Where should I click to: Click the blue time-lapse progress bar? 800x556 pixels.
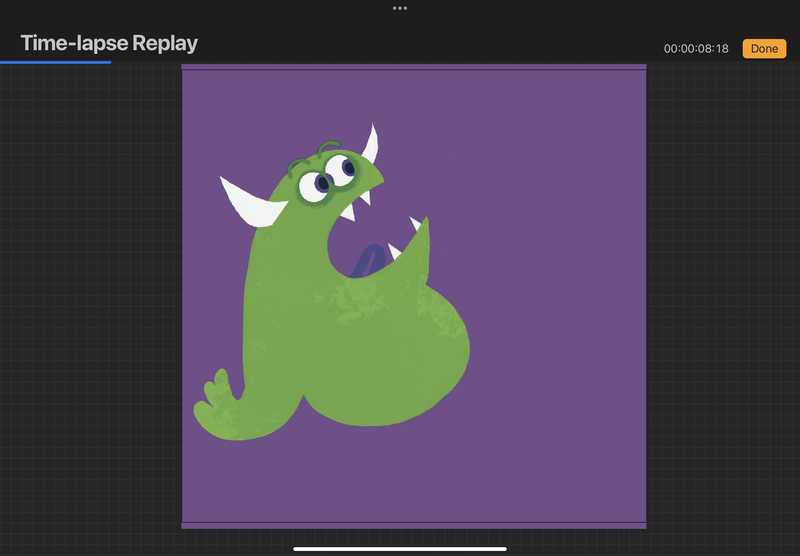(56, 62)
